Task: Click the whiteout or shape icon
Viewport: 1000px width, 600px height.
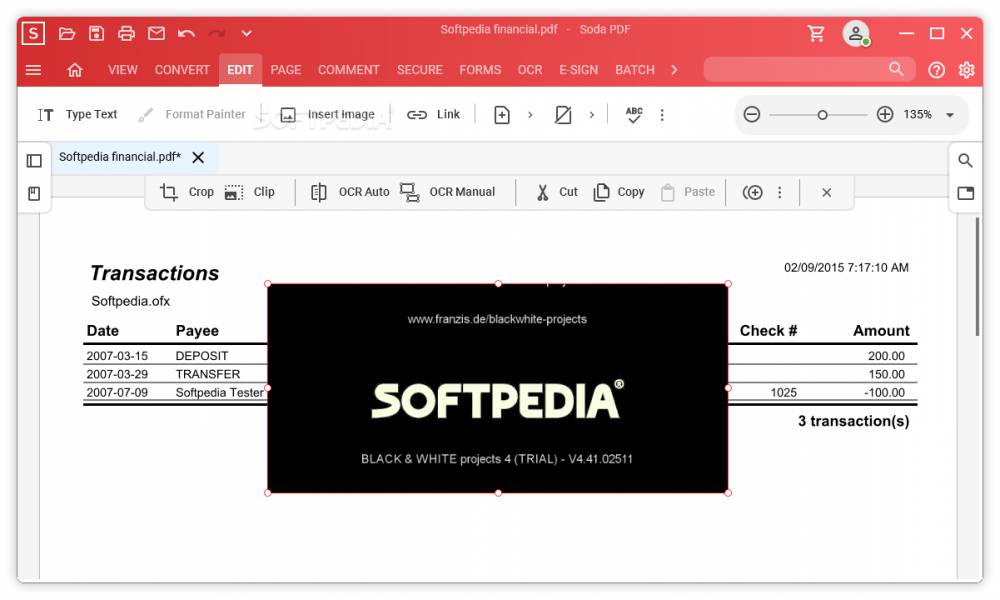Action: click(563, 115)
